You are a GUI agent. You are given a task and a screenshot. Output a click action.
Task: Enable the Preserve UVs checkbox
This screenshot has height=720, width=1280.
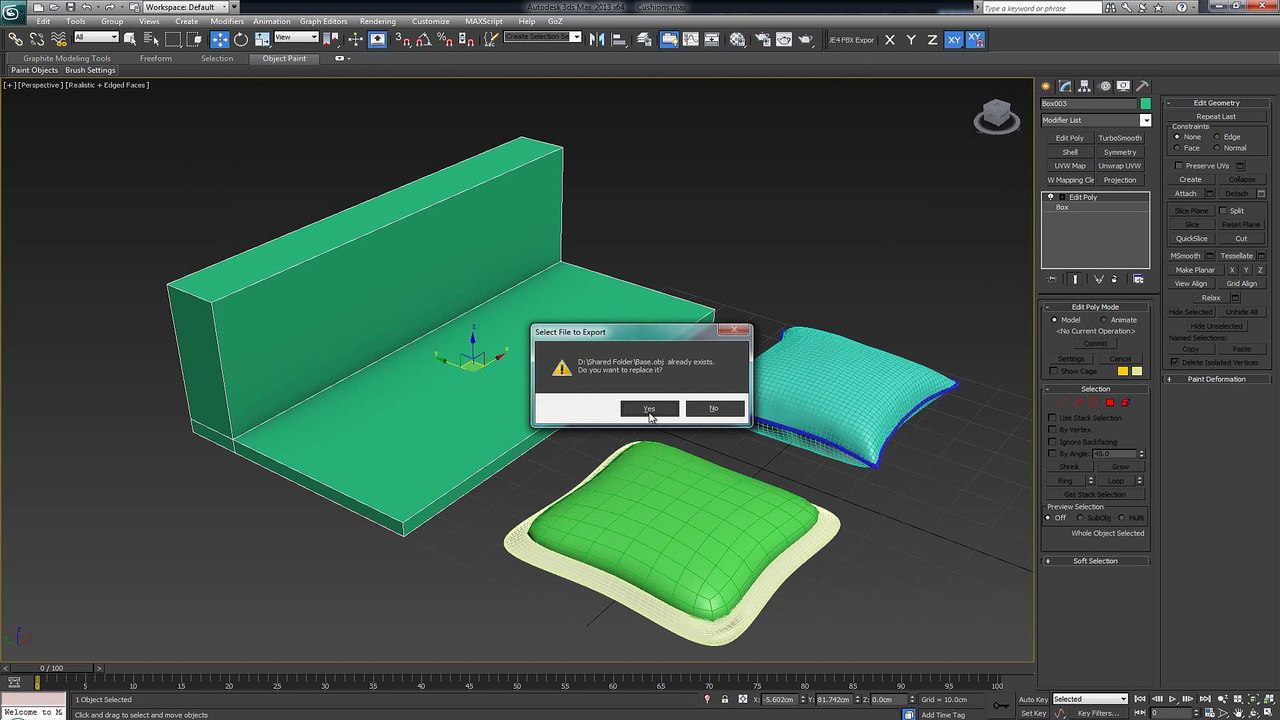(1179, 166)
